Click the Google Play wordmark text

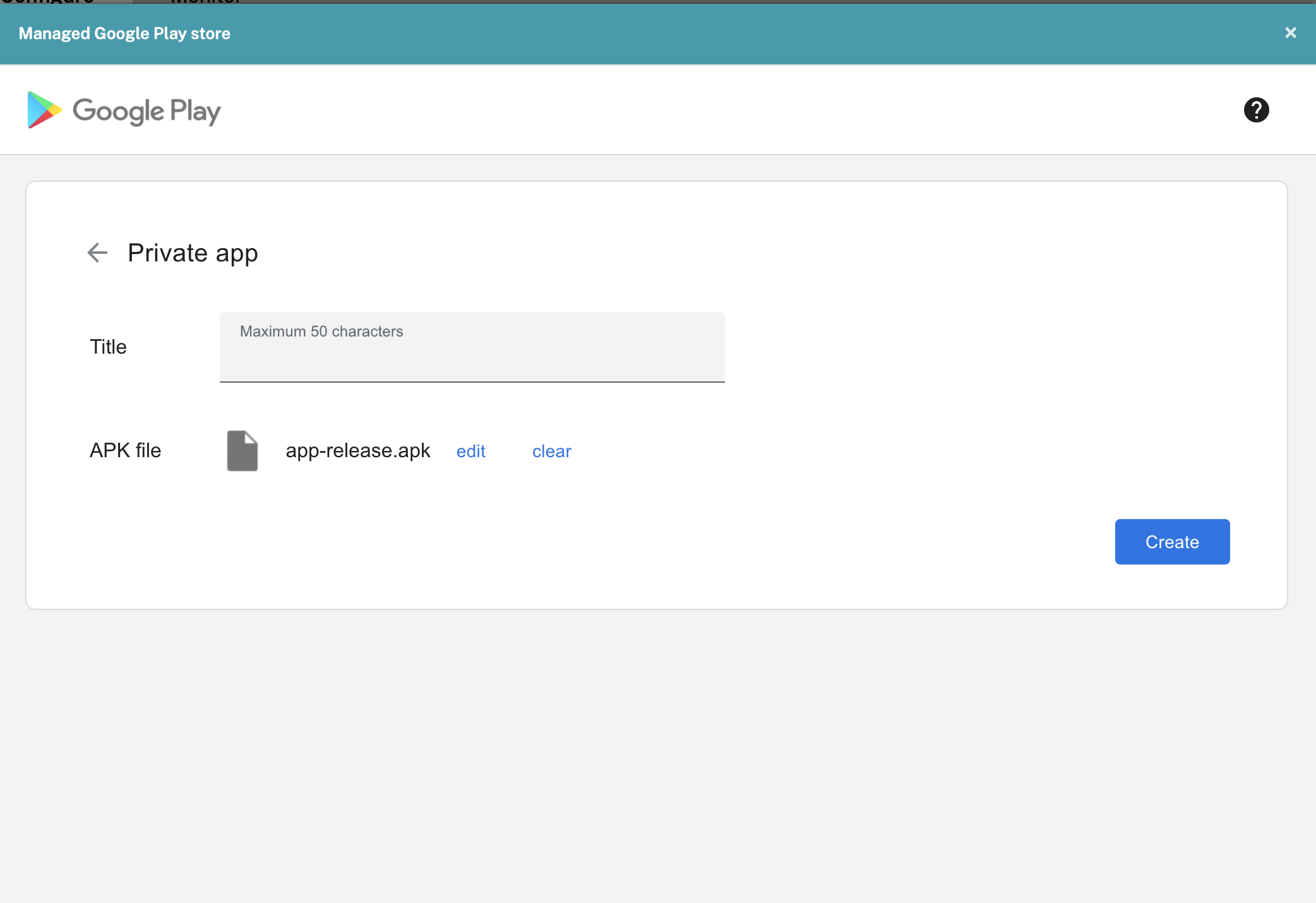tap(147, 111)
